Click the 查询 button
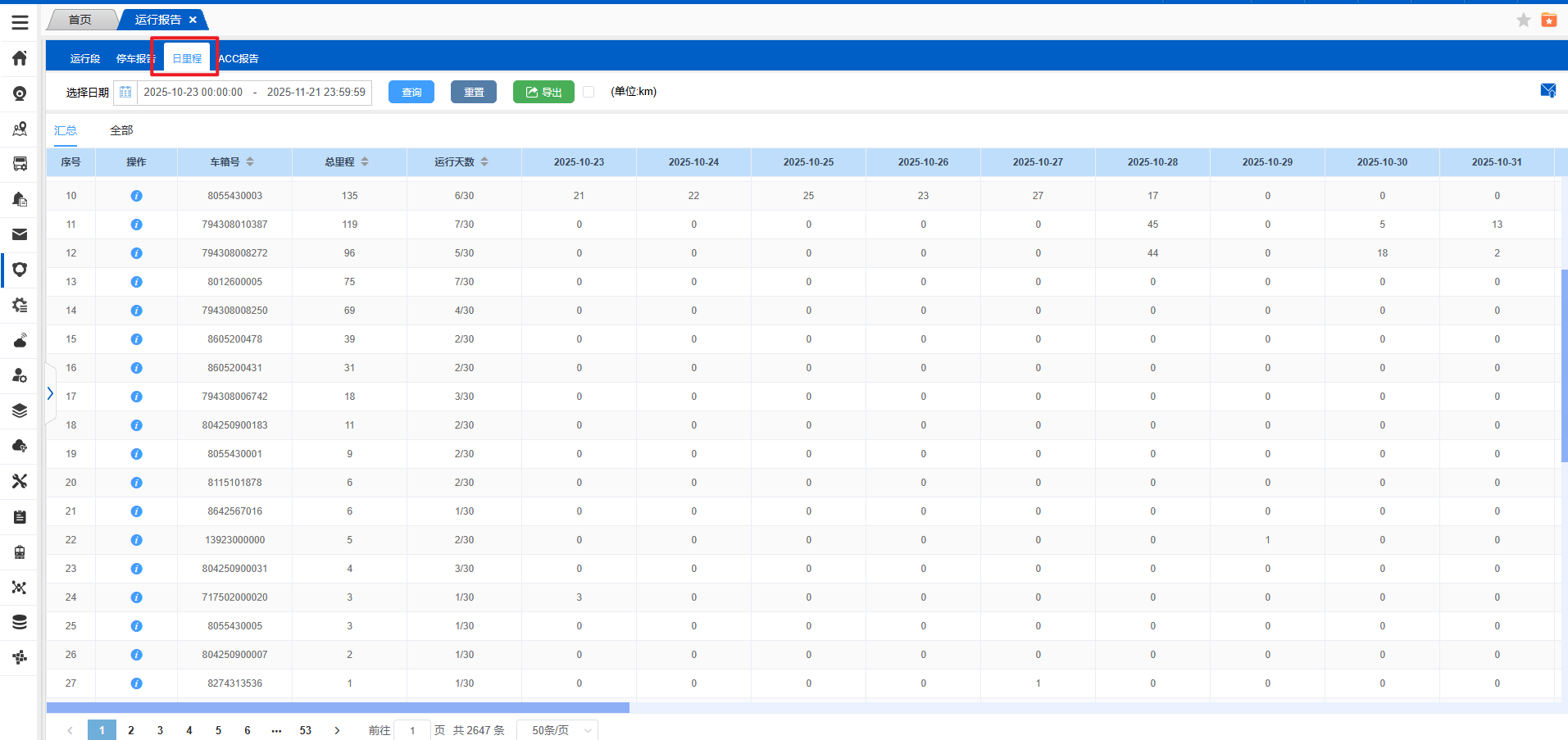The image size is (1568, 740). 411,93
